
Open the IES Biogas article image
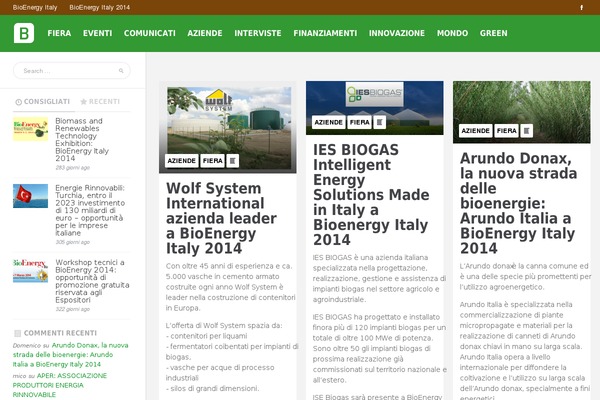[x=375, y=108]
